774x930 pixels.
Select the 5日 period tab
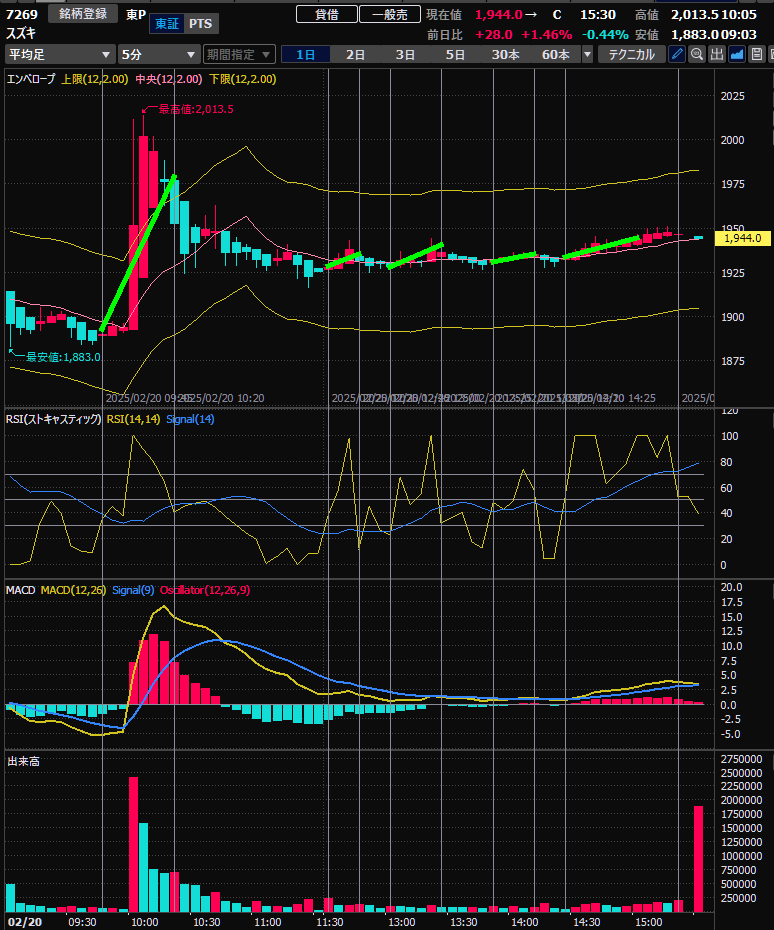click(455, 54)
